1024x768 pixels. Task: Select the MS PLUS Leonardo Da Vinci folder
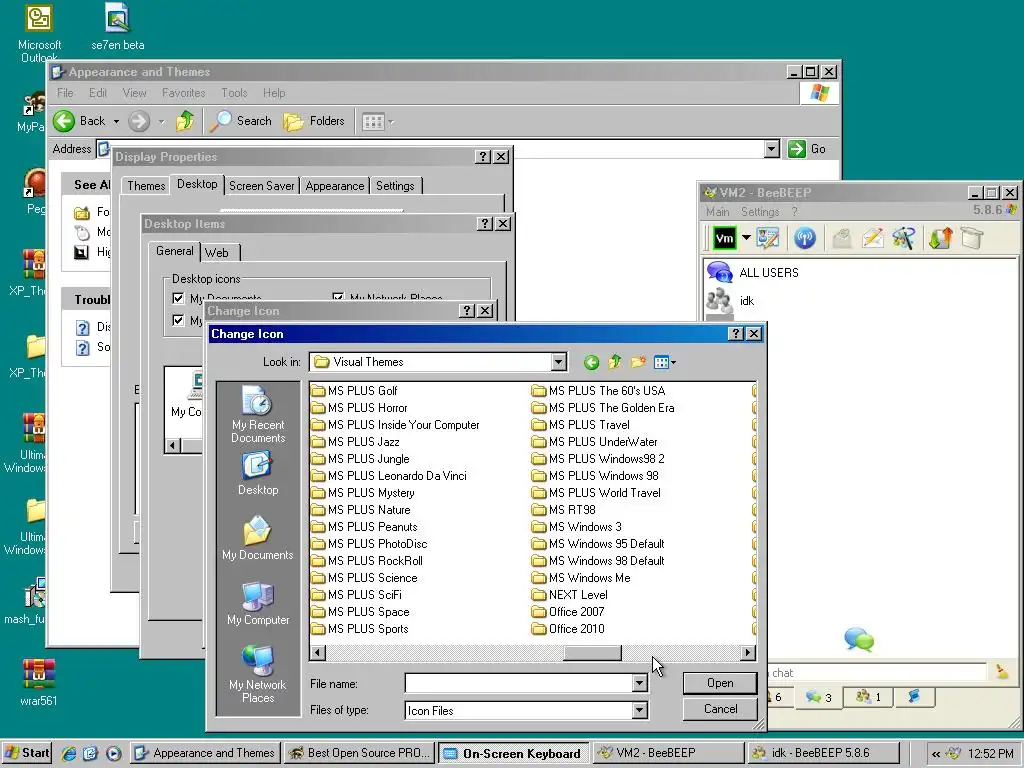tap(389, 476)
